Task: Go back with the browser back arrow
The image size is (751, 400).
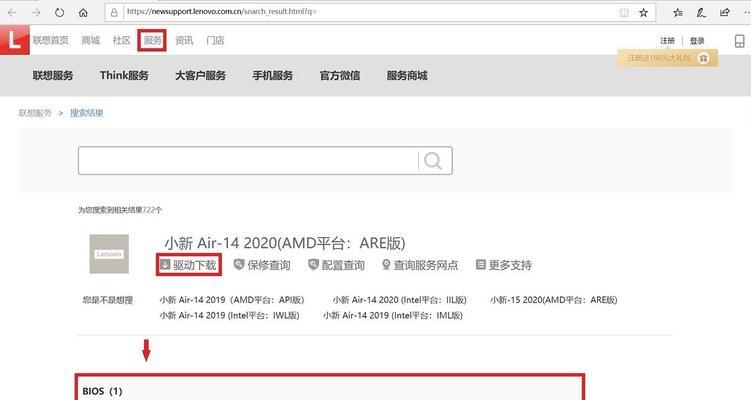Action: coord(12,12)
